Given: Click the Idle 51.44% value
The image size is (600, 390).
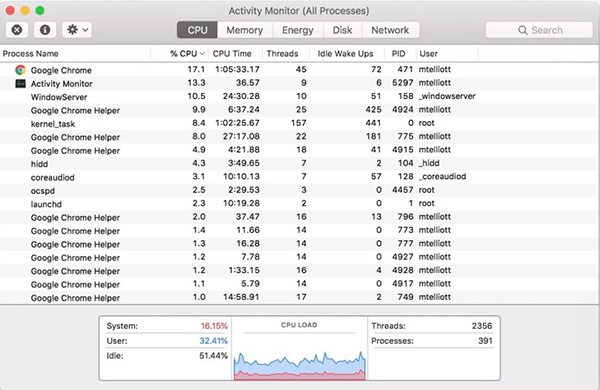Looking at the screenshot, I should 214,356.
